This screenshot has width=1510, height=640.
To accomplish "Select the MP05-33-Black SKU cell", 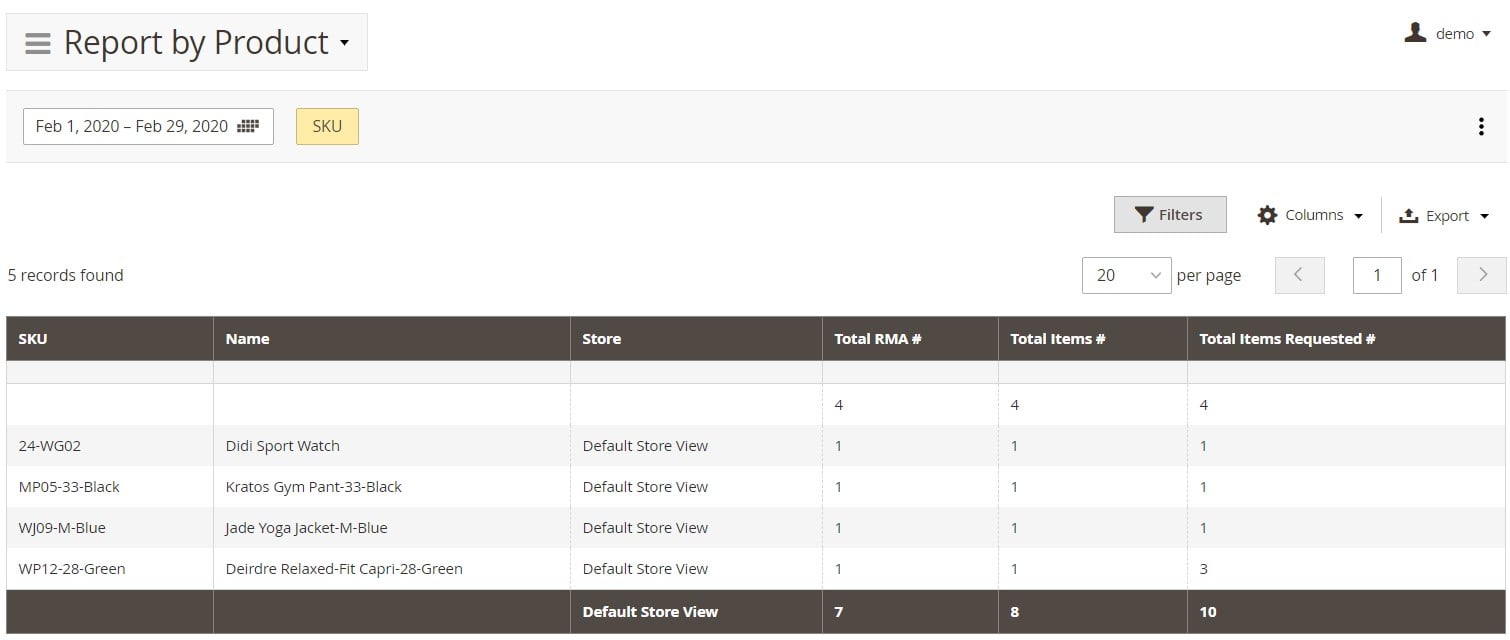I will 110,487.
